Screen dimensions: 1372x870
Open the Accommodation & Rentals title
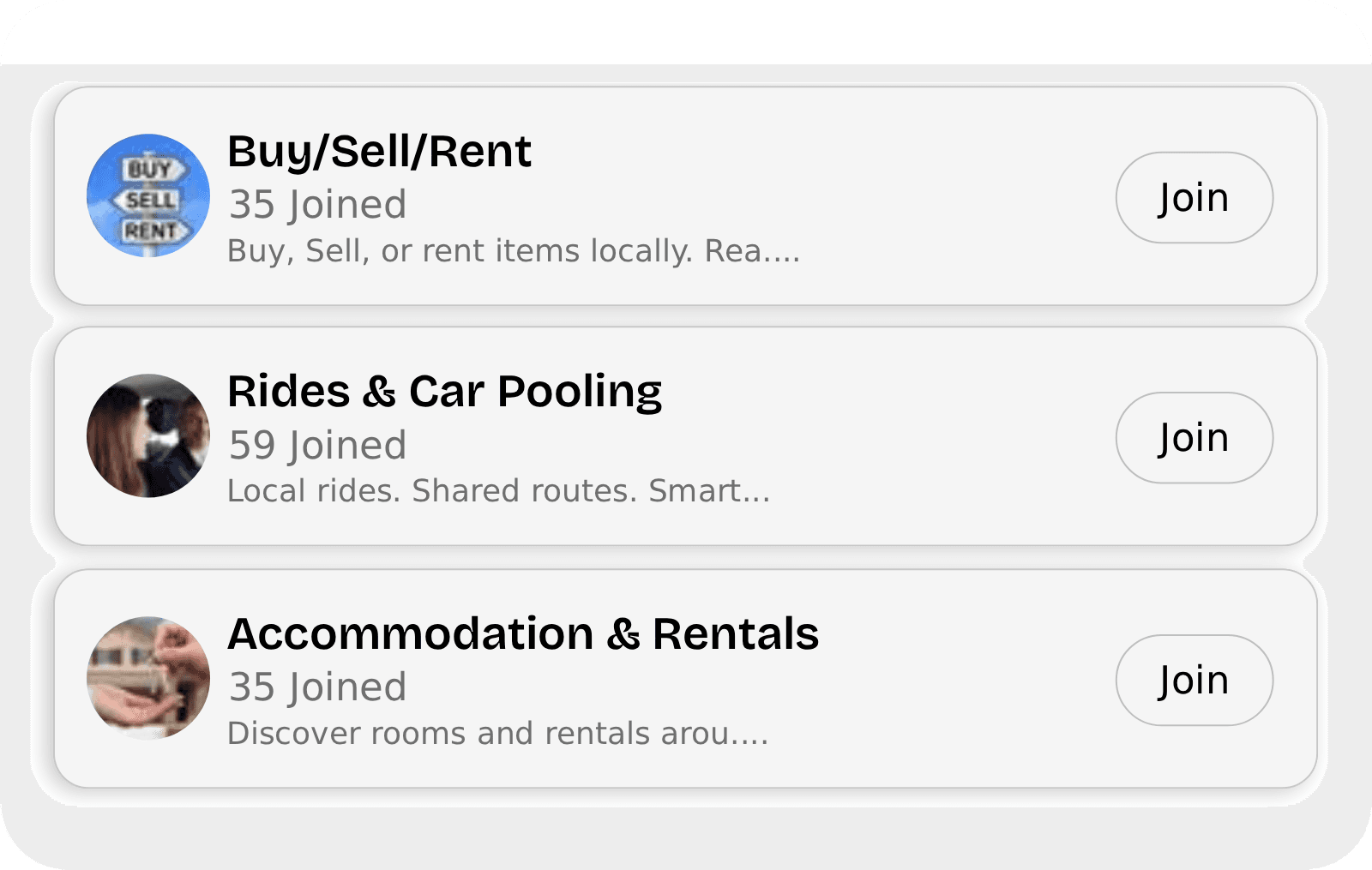tap(522, 634)
